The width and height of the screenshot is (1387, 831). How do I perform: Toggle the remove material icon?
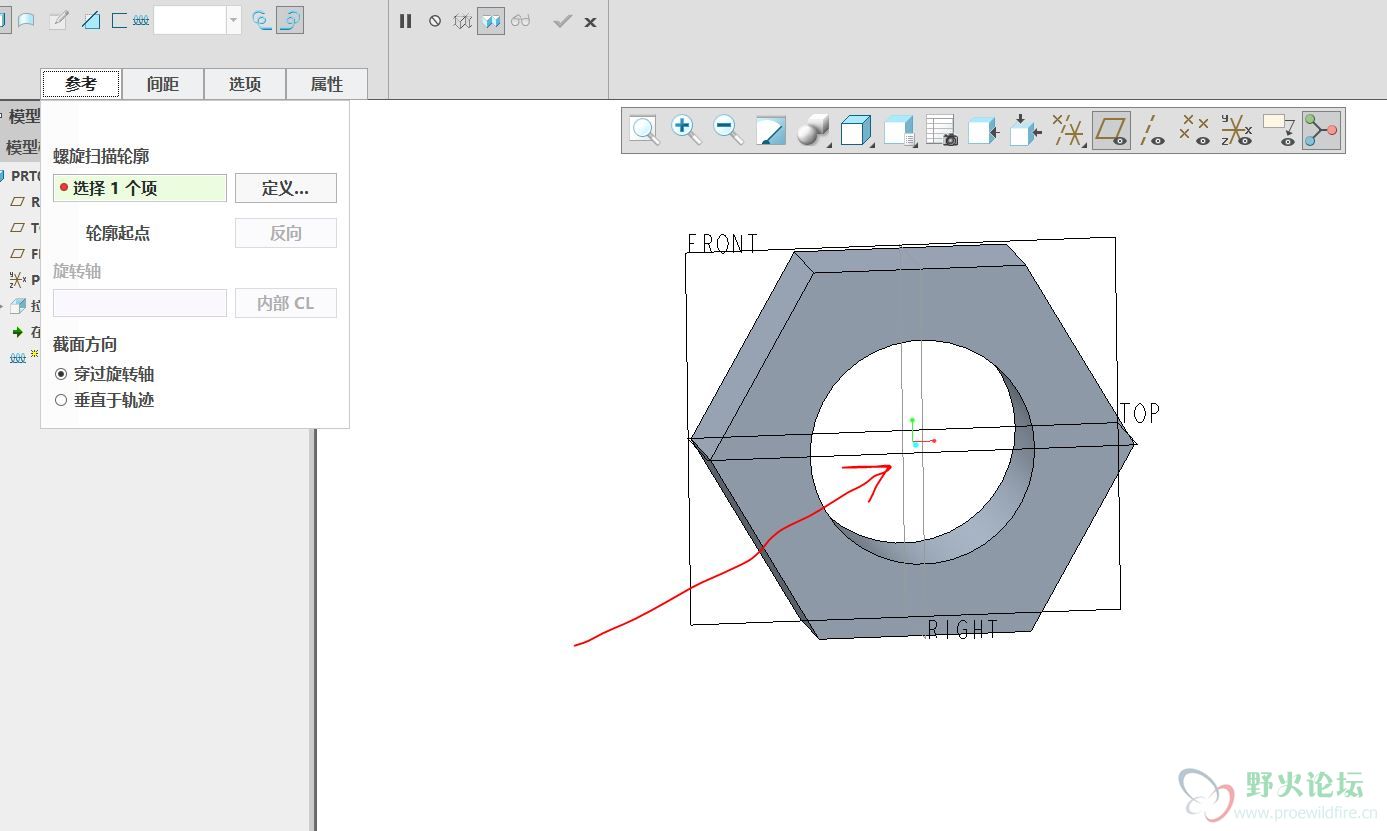91,20
